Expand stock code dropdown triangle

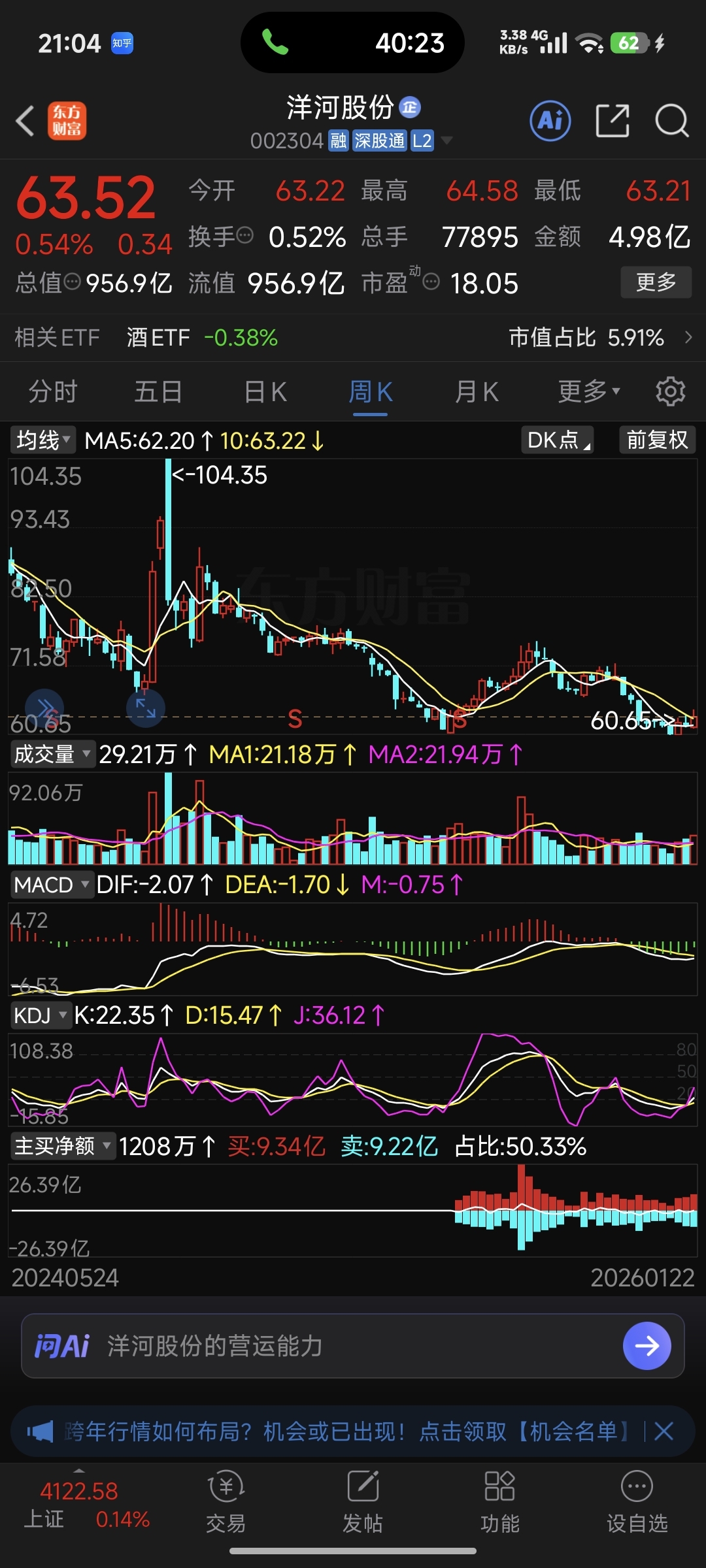pos(447,140)
